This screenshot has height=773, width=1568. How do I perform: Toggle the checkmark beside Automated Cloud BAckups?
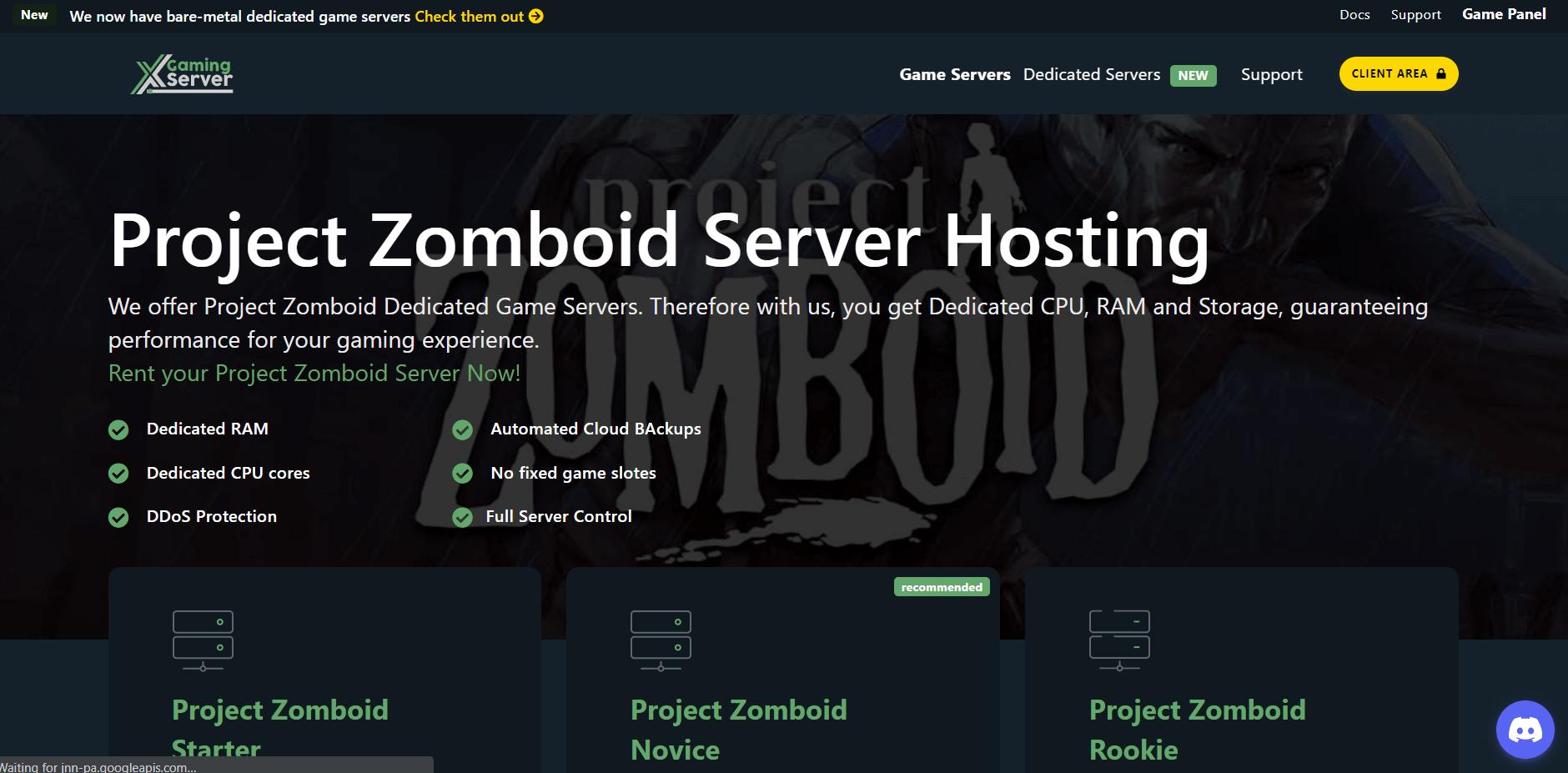click(464, 429)
